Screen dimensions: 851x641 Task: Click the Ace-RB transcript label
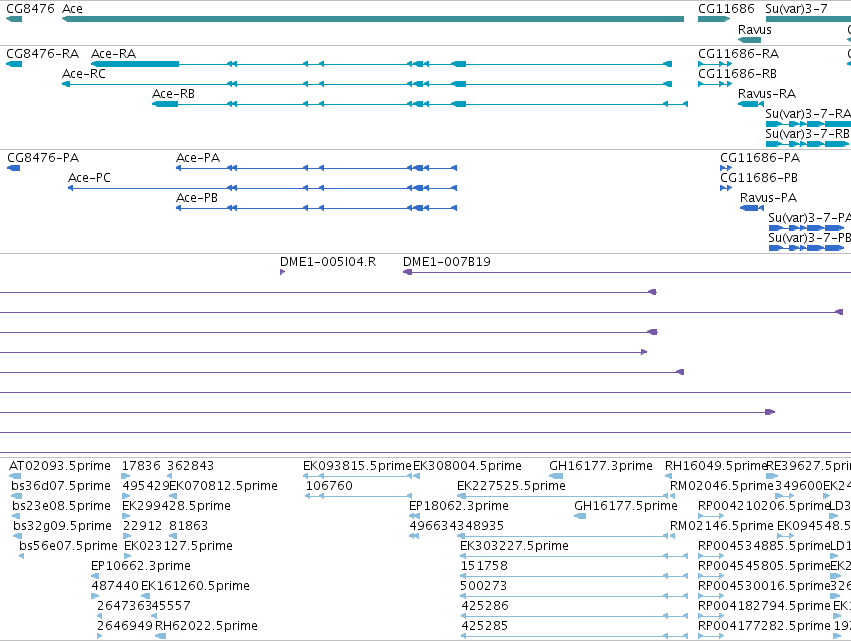click(x=173, y=94)
